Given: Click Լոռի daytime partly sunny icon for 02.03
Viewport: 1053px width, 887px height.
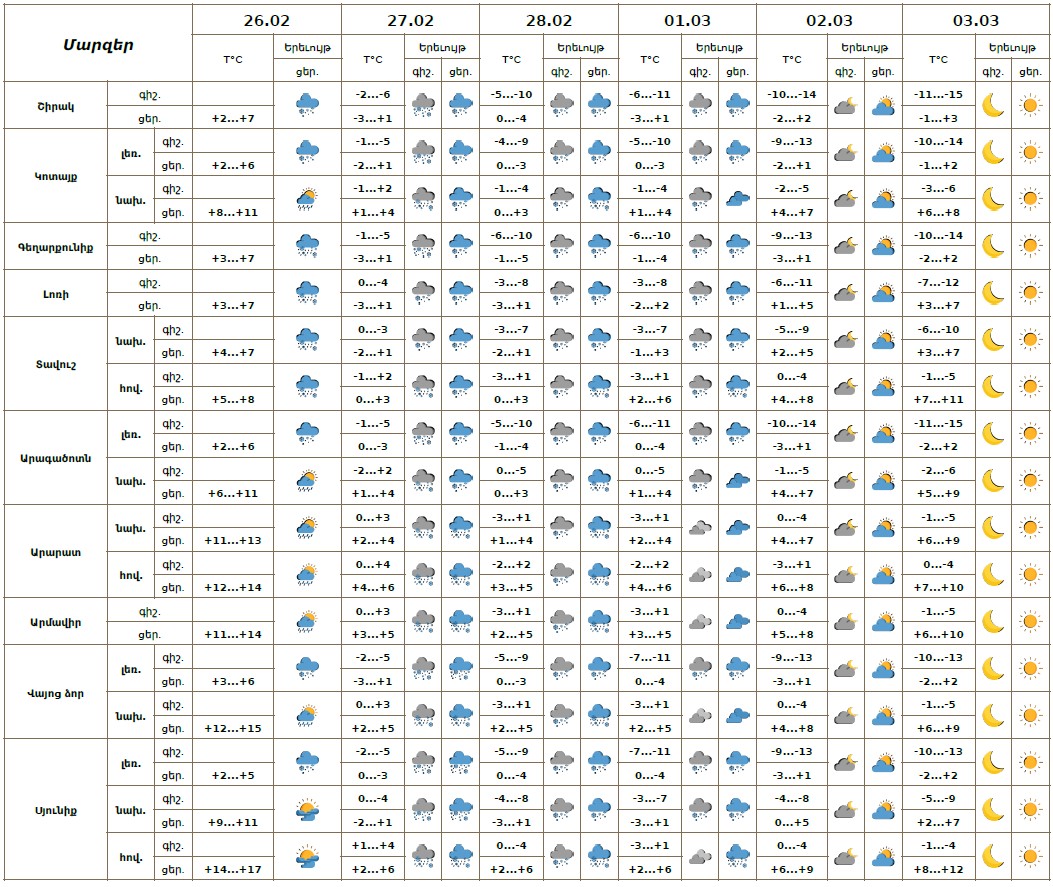Looking at the screenshot, I should click(x=882, y=293).
